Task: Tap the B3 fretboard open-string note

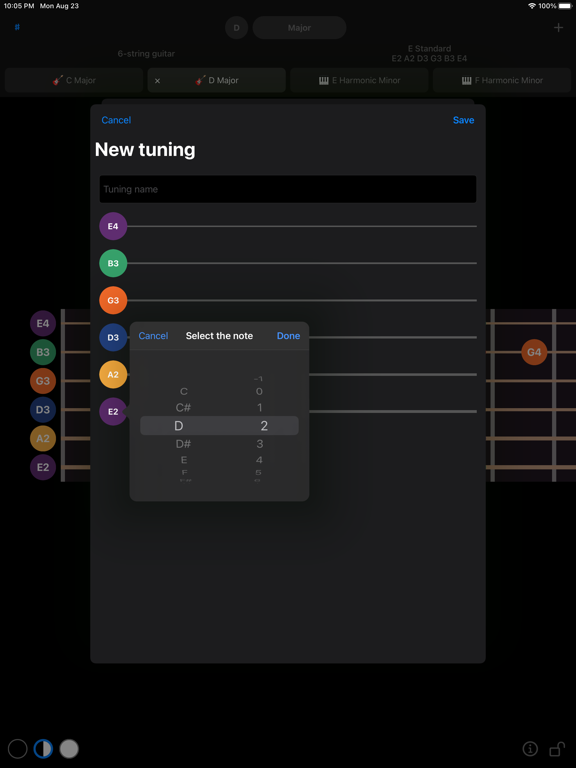Action: tap(43, 352)
